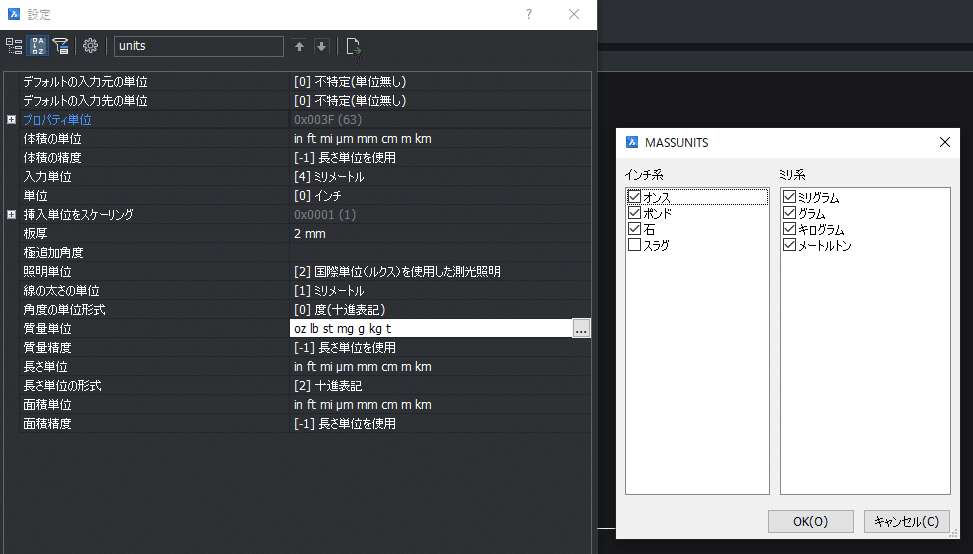Select the 体積の単位 row label
Screen dimensions: 973x554
click(x=52, y=139)
